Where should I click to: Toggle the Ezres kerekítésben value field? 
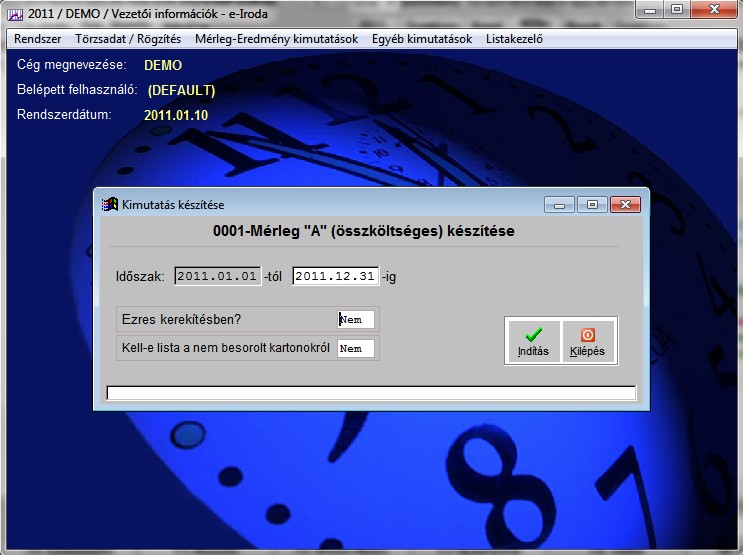click(355, 319)
